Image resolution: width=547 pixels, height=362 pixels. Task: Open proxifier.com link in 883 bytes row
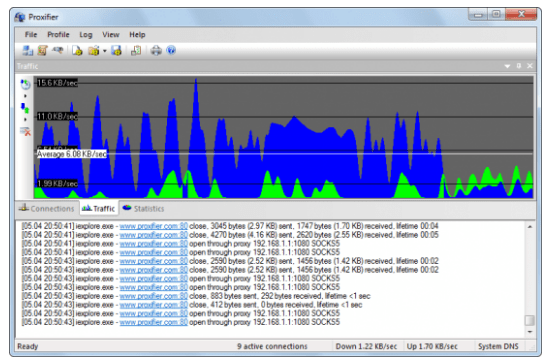point(153,296)
